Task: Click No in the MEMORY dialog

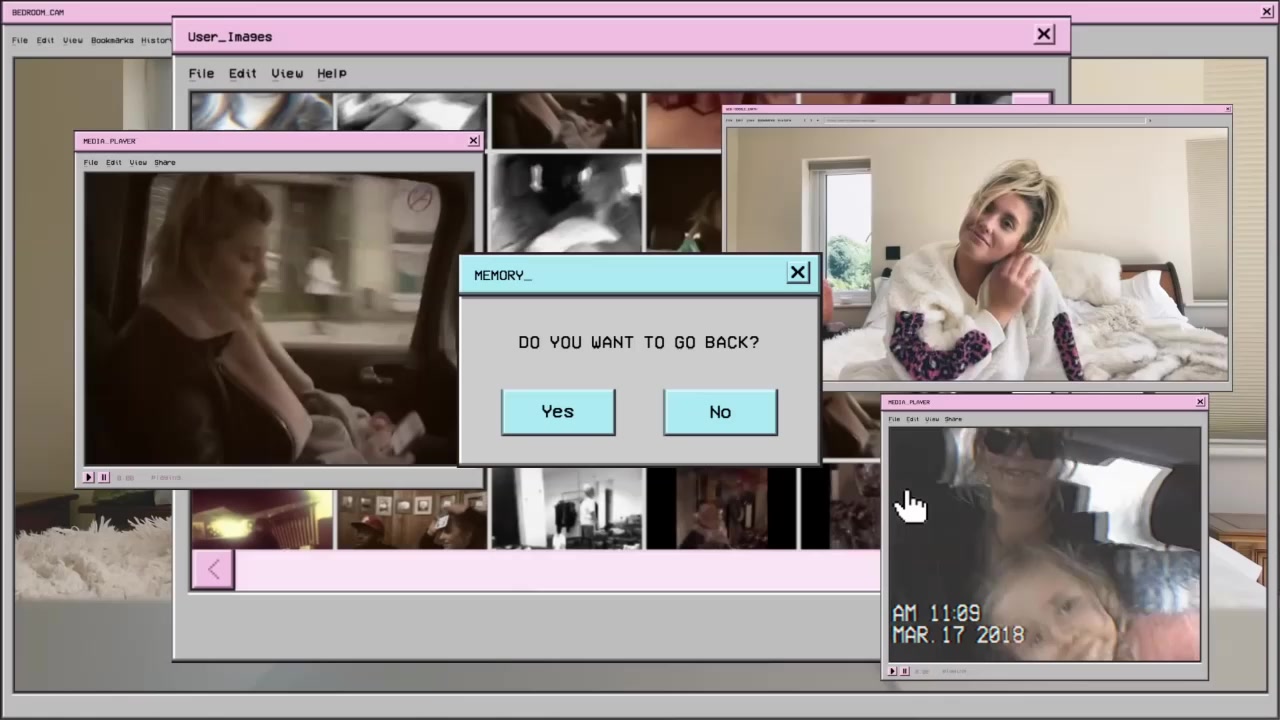Action: pyautogui.click(x=720, y=412)
